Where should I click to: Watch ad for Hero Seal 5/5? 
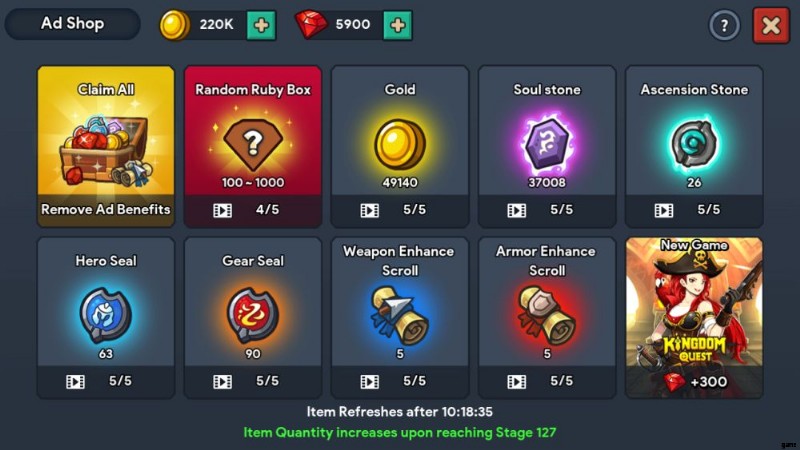pos(106,382)
